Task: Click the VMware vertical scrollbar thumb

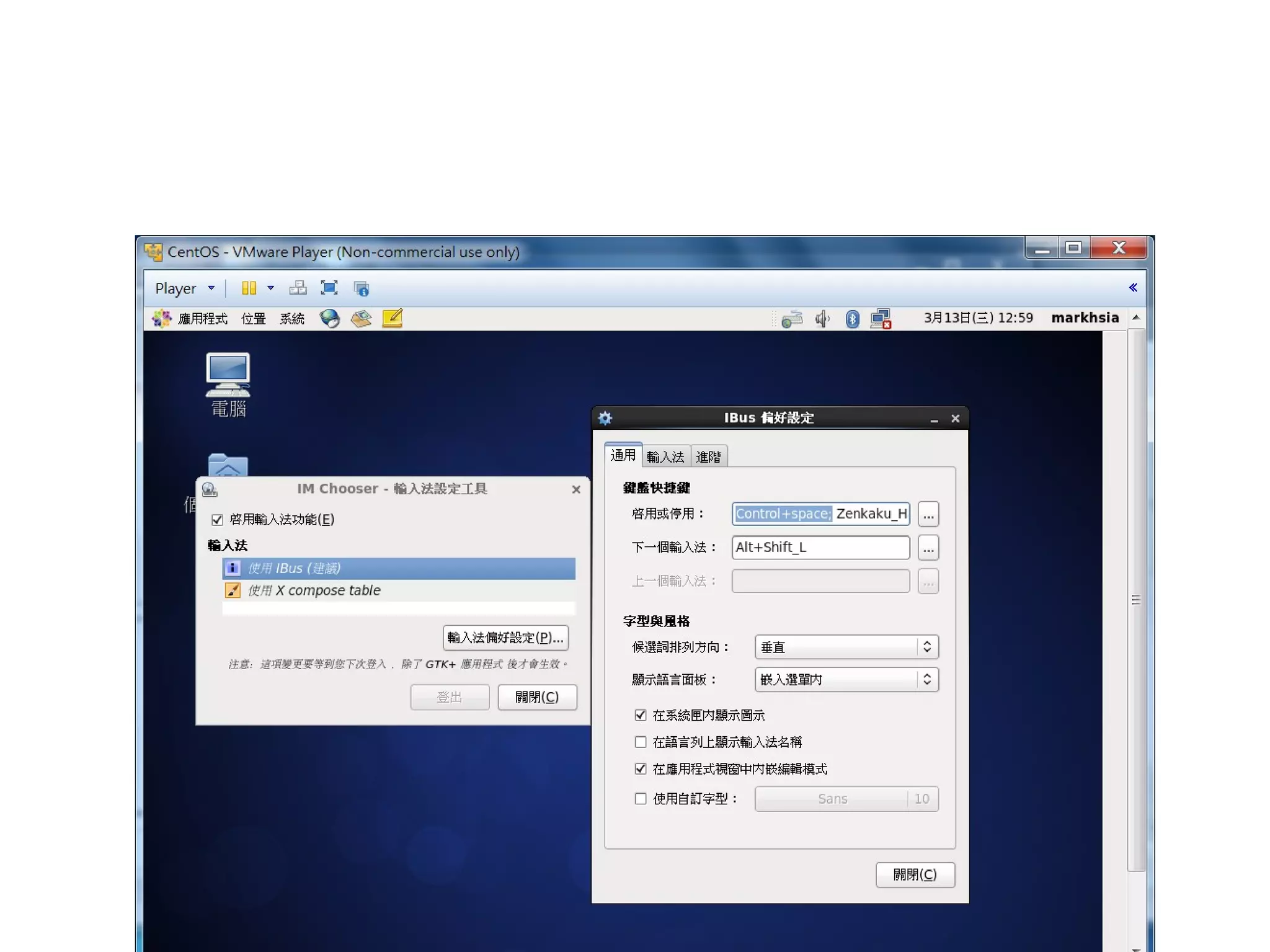Action: [x=1136, y=600]
